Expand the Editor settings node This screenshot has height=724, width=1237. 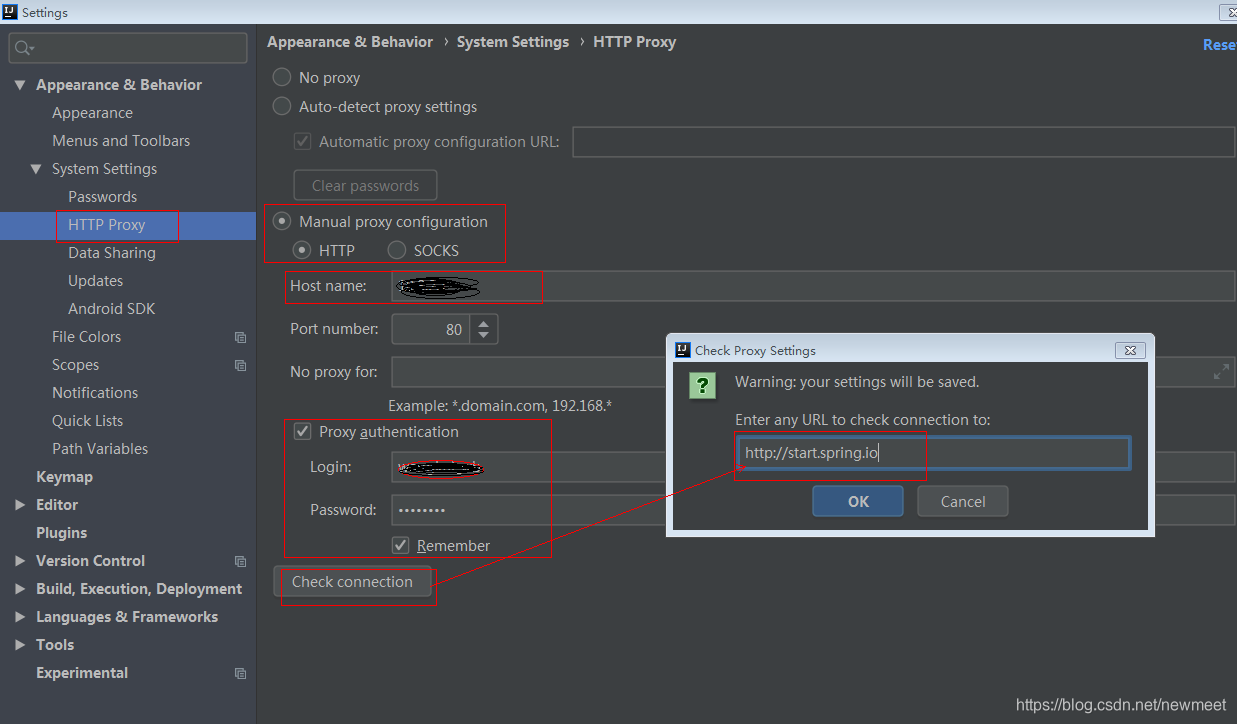(20, 505)
